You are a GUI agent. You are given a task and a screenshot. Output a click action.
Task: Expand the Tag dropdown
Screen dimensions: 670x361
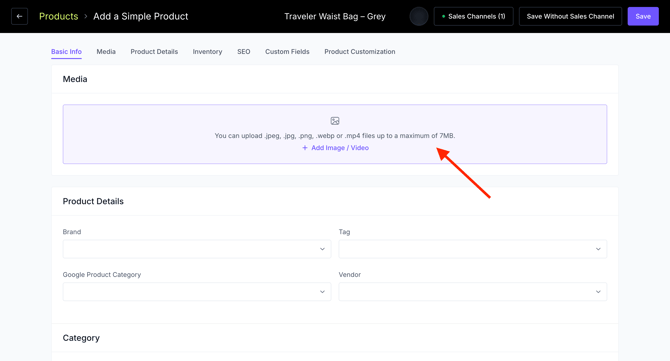(x=473, y=249)
